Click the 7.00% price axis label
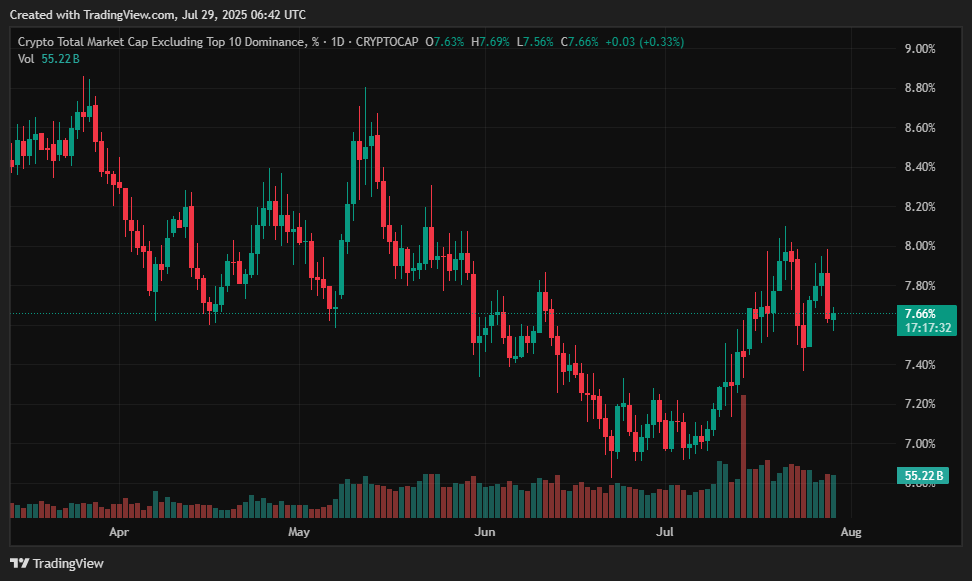972x581 pixels. [x=919, y=444]
